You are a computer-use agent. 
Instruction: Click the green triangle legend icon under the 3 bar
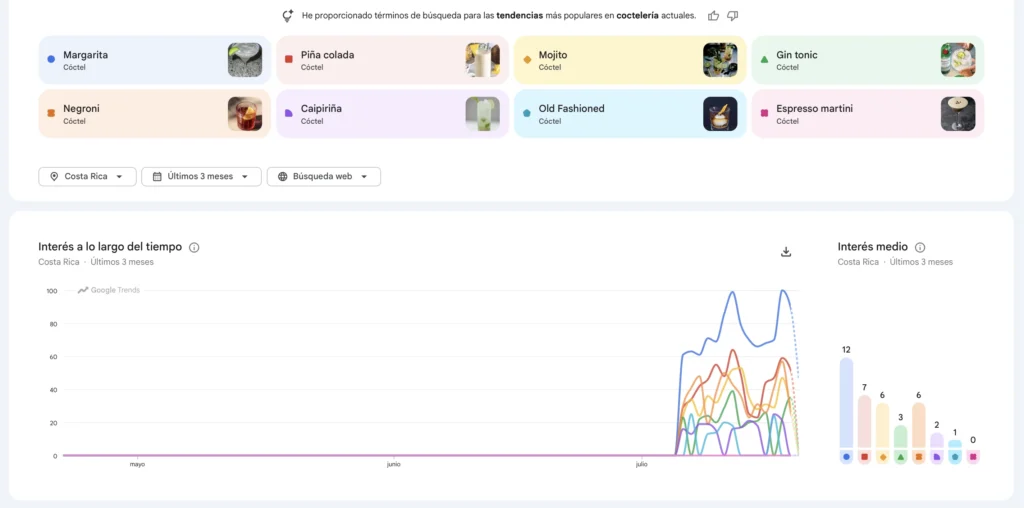point(901,457)
